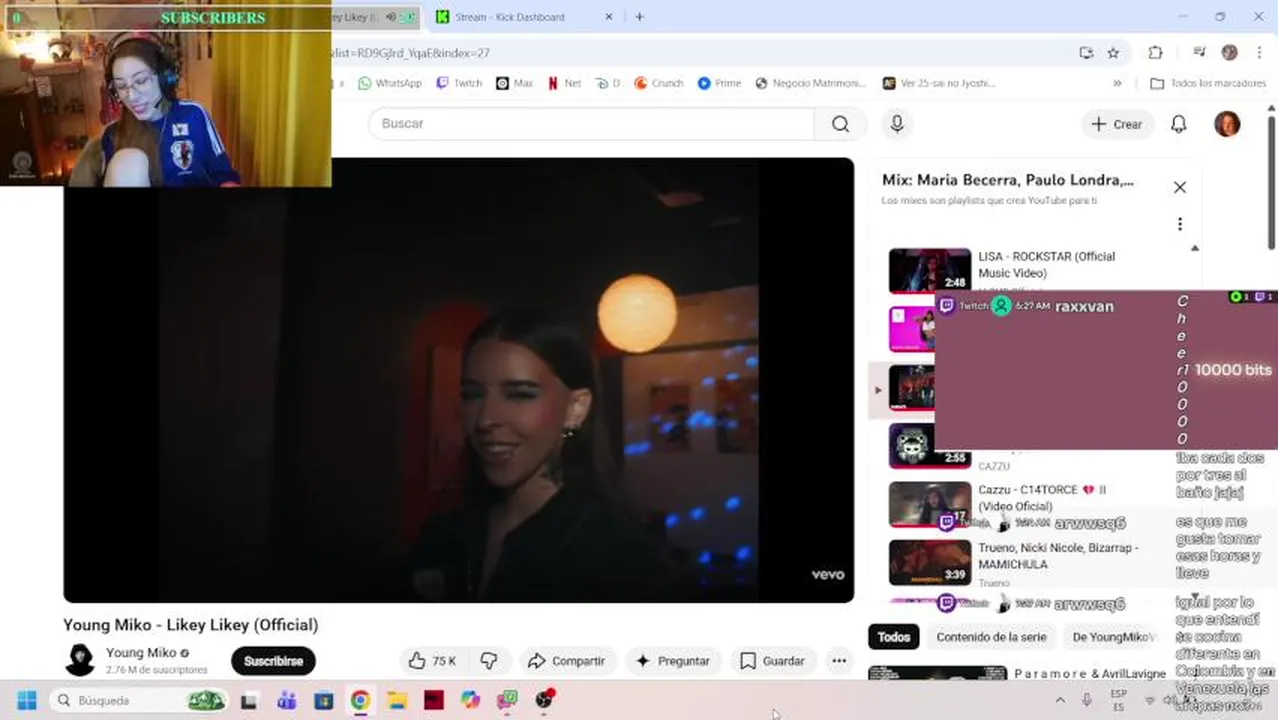Click the tray microphone icon

pyautogui.click(x=1087, y=700)
